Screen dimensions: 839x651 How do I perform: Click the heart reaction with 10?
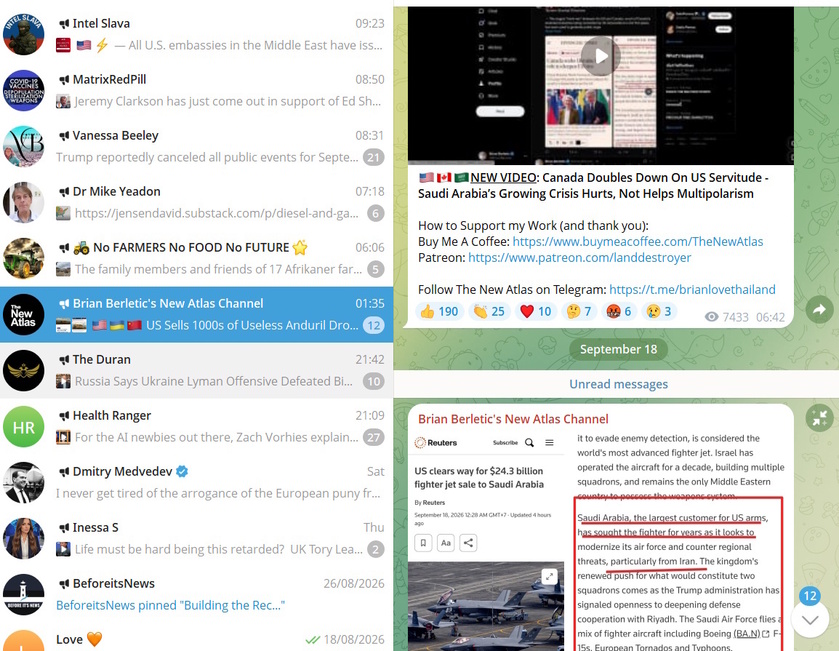coord(536,311)
